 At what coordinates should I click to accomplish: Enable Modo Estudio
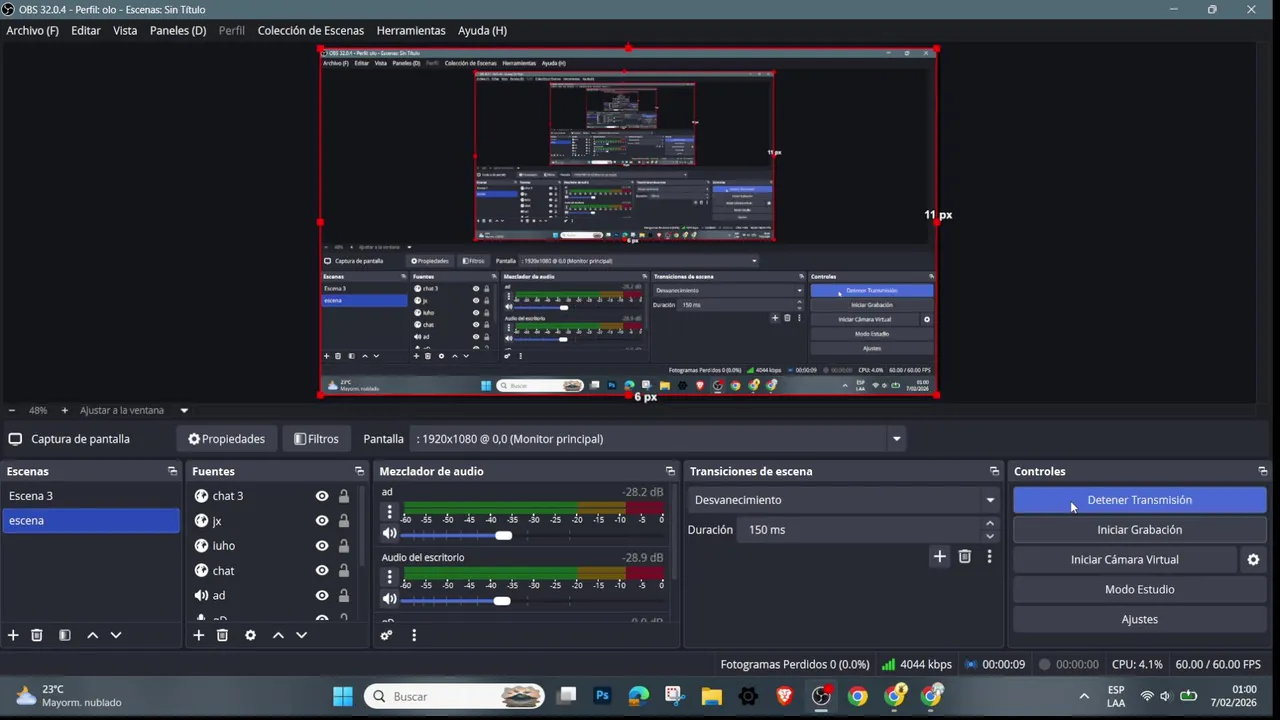tap(1140, 590)
